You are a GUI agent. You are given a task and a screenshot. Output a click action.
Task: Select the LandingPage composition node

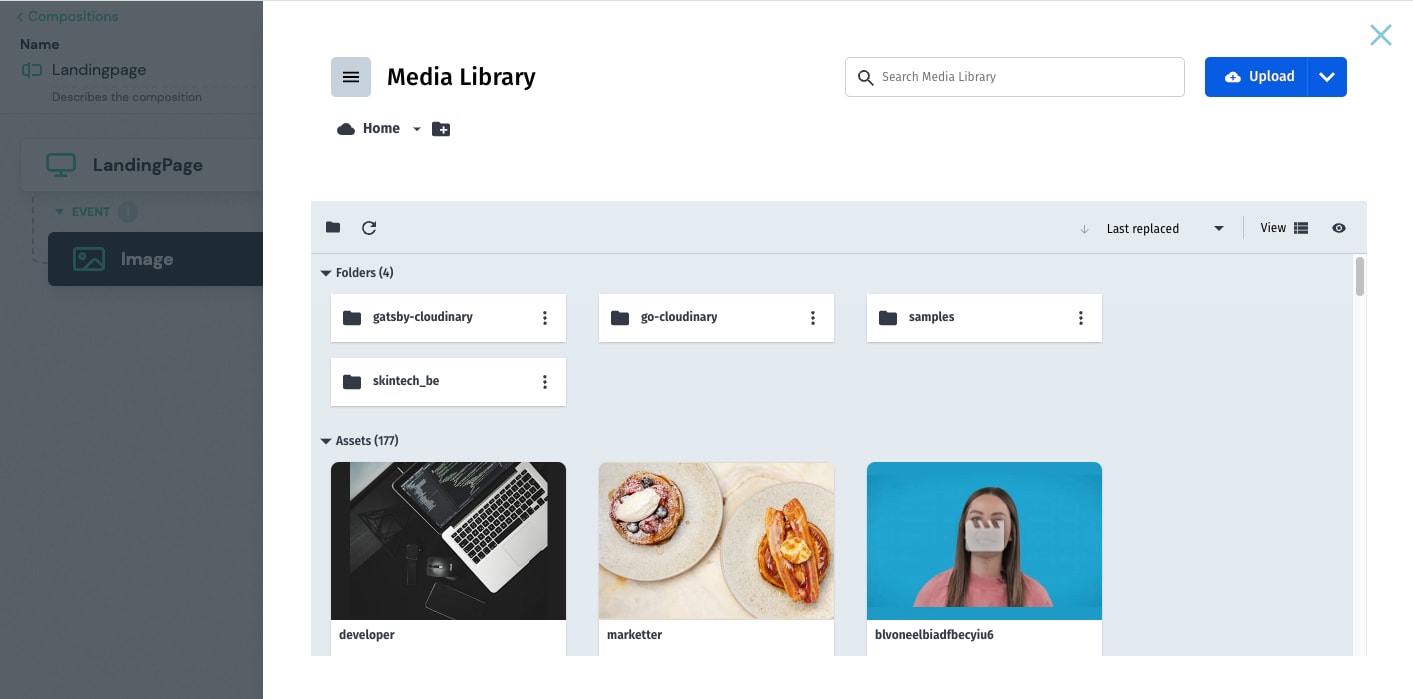click(141, 165)
